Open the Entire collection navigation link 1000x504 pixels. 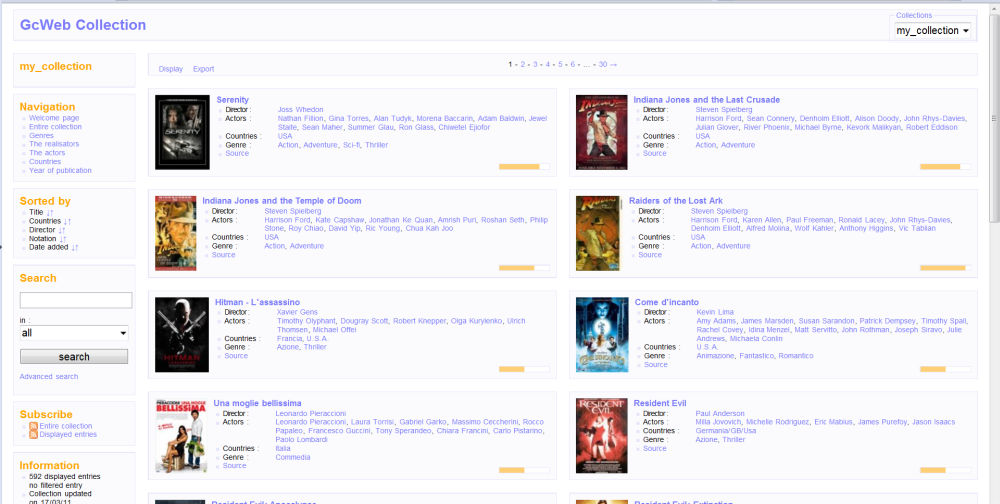click(55, 127)
